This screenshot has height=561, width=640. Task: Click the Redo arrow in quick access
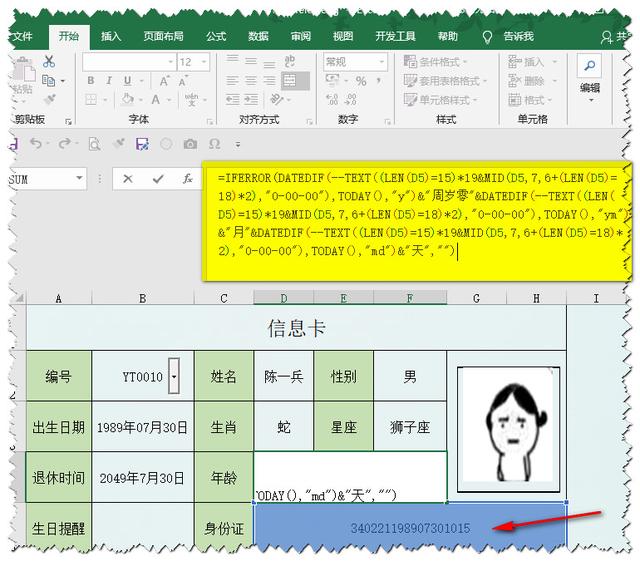coord(64,143)
